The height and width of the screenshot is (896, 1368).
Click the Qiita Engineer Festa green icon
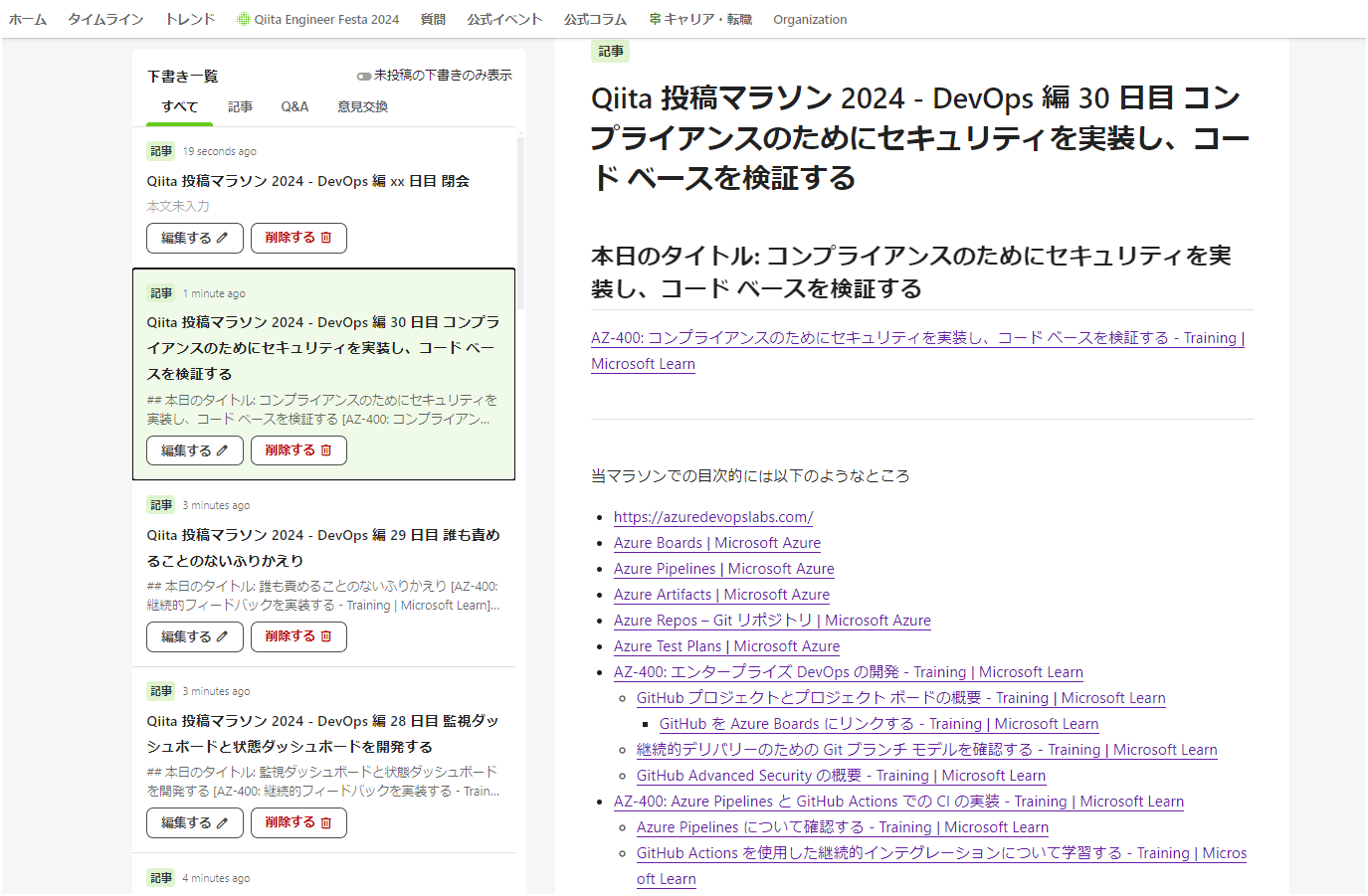tap(243, 19)
